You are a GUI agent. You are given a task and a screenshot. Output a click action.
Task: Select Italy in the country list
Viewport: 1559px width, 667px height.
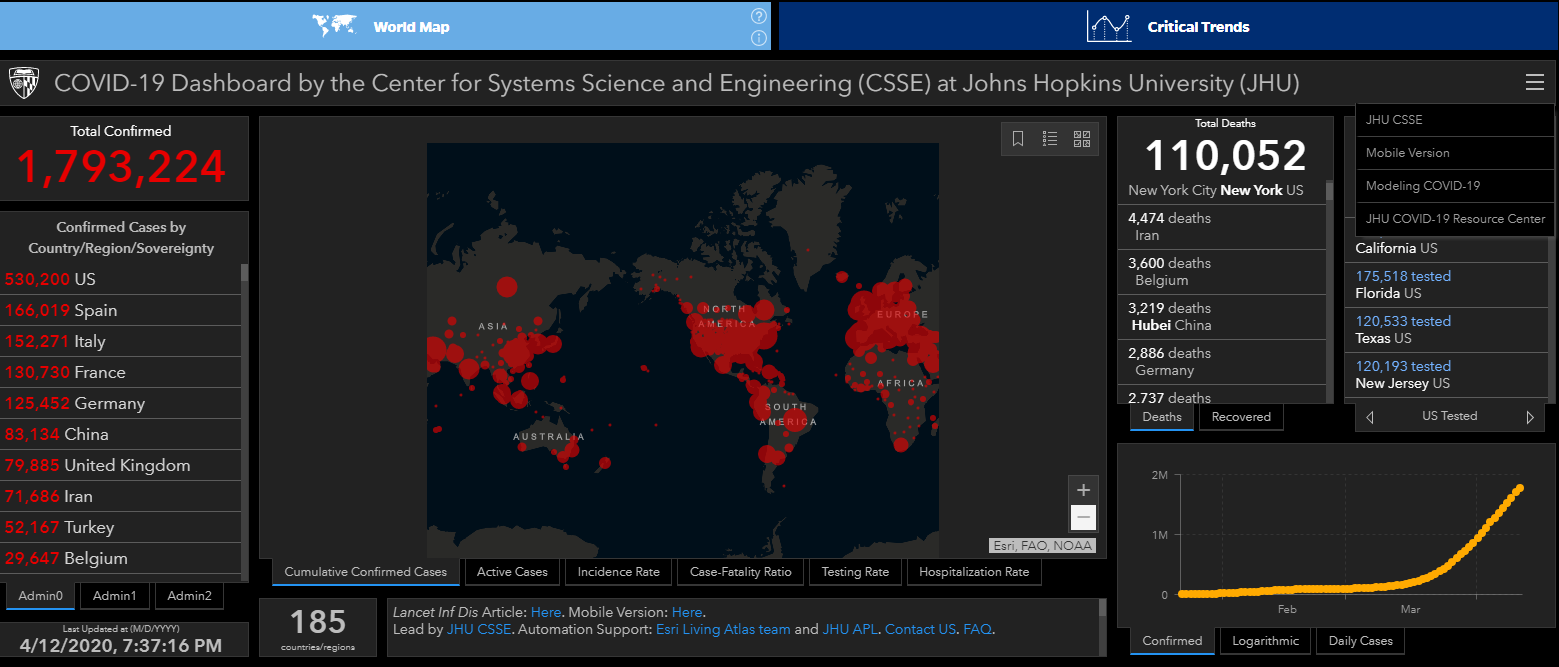tap(121, 341)
